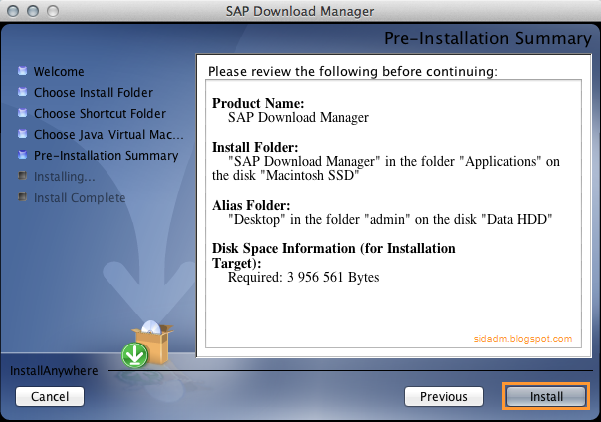Image resolution: width=601 pixels, height=422 pixels.
Task: Select the Installing... step label
Action: tap(64, 177)
